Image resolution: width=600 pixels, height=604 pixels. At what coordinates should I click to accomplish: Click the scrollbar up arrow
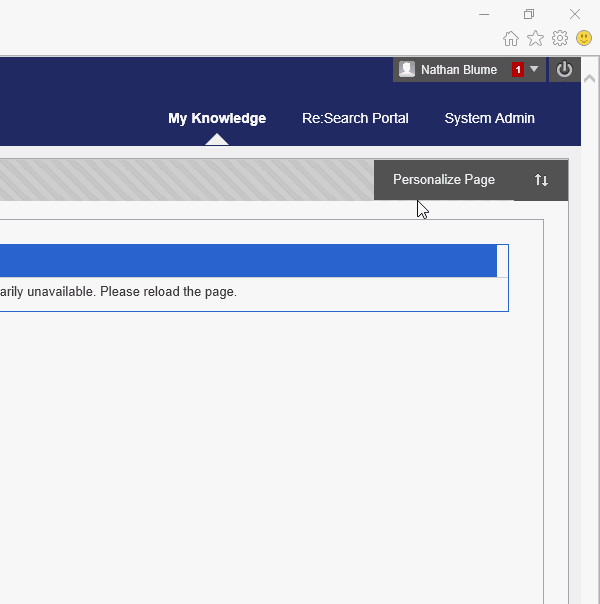tap(590, 79)
